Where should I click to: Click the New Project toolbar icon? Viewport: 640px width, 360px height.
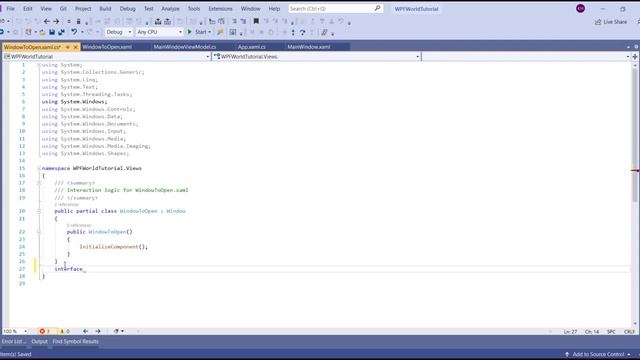point(28,32)
